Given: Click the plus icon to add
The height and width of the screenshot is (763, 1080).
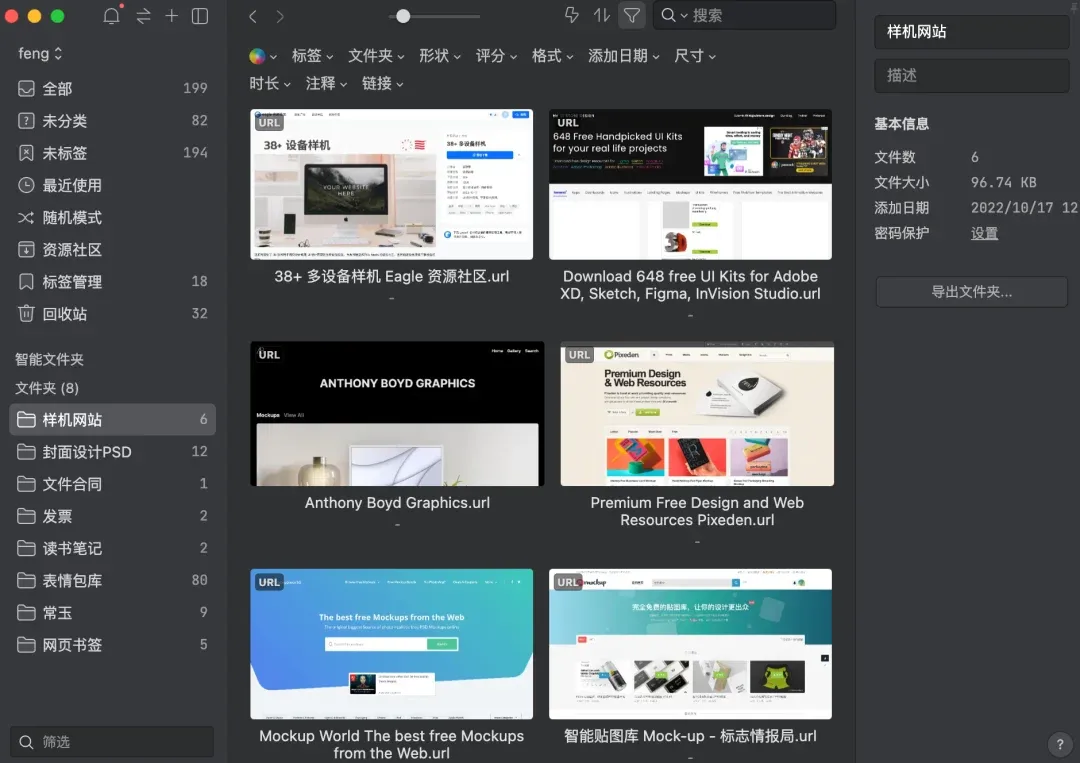Looking at the screenshot, I should 172,15.
